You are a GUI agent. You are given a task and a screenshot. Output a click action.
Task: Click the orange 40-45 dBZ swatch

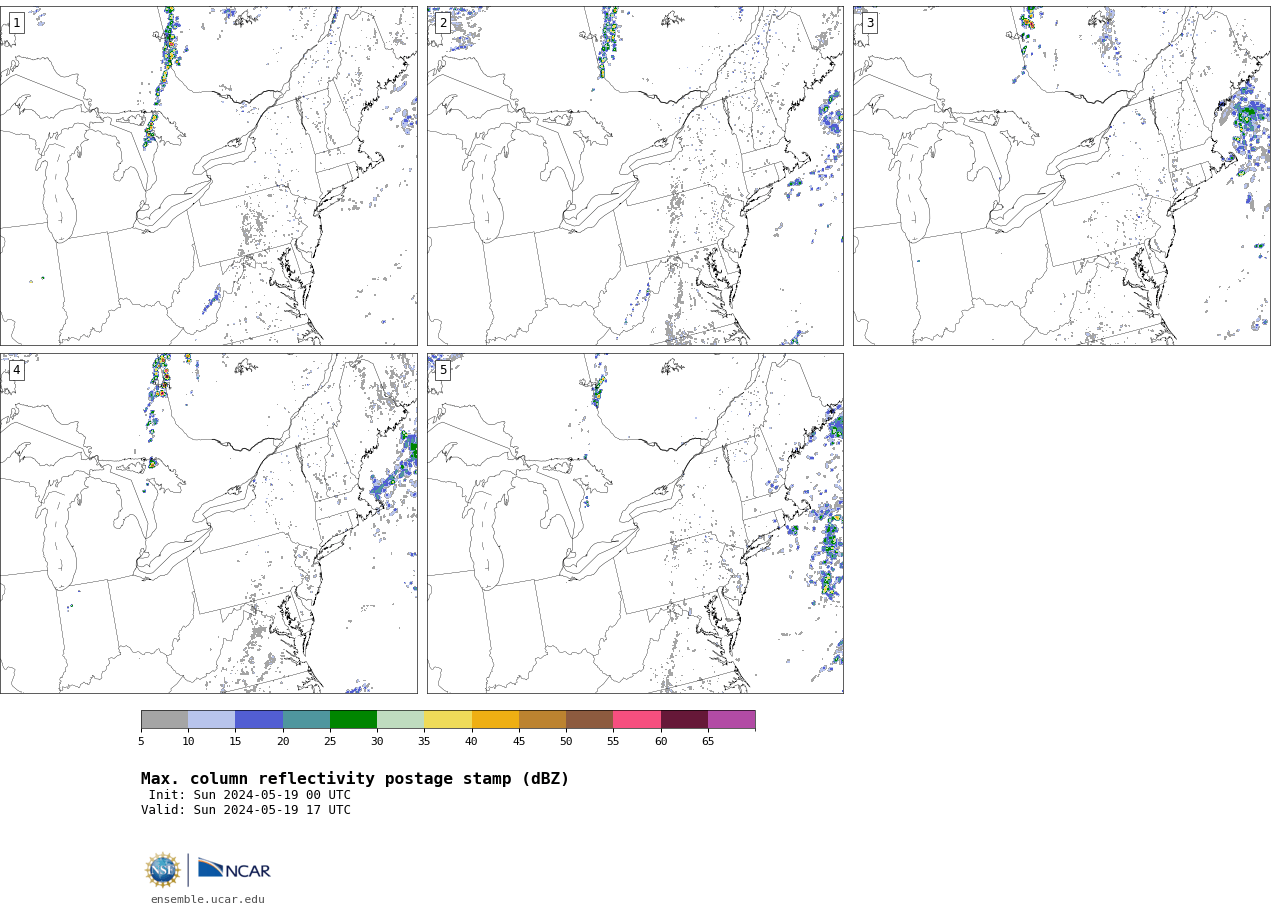495,720
